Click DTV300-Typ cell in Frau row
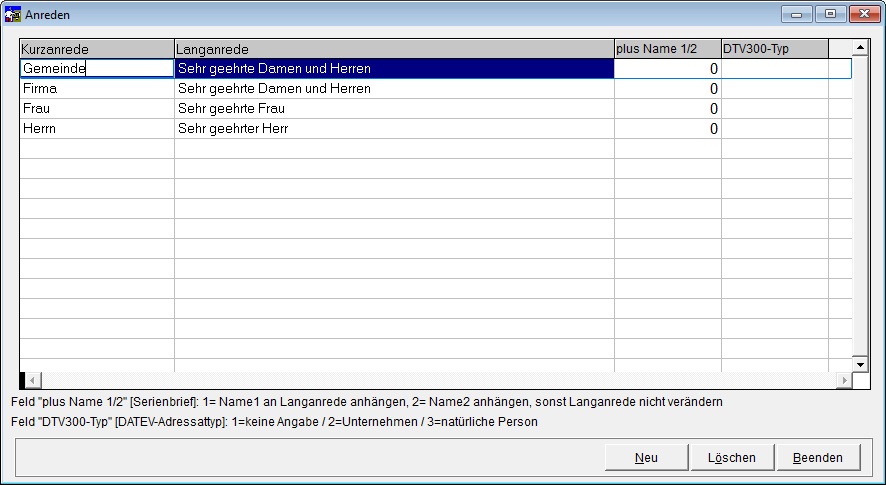 coord(775,109)
